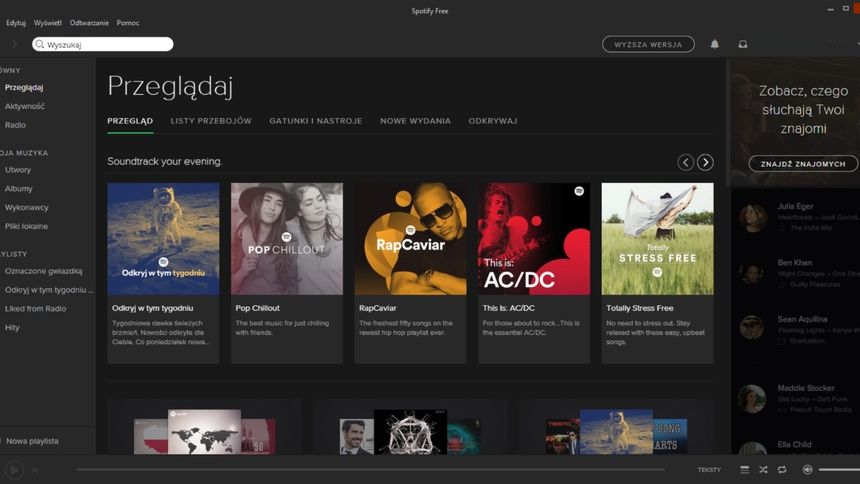
Task: Click the volume speaker icon
Action: coord(807,469)
